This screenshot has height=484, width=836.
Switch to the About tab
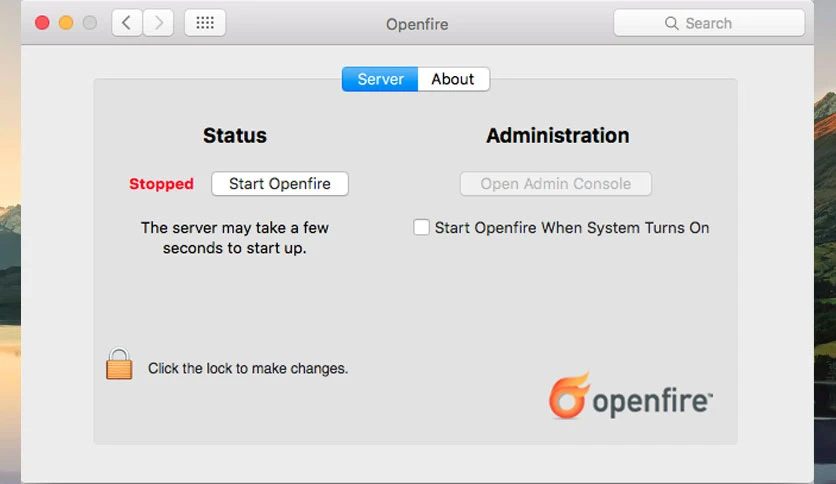(x=453, y=79)
